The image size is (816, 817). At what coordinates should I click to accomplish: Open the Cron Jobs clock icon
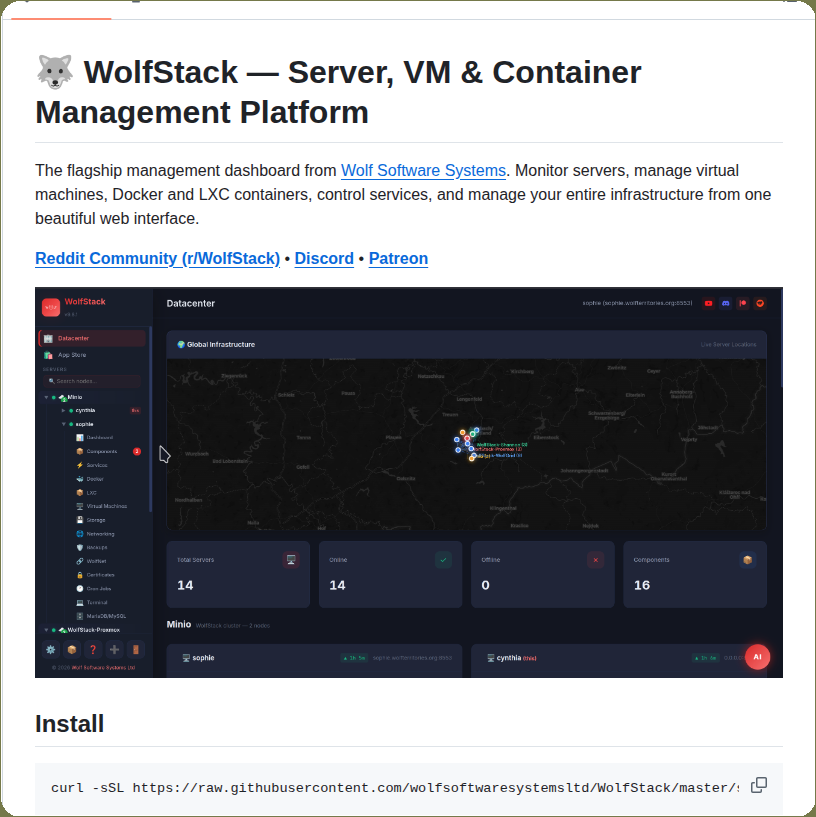[80, 588]
